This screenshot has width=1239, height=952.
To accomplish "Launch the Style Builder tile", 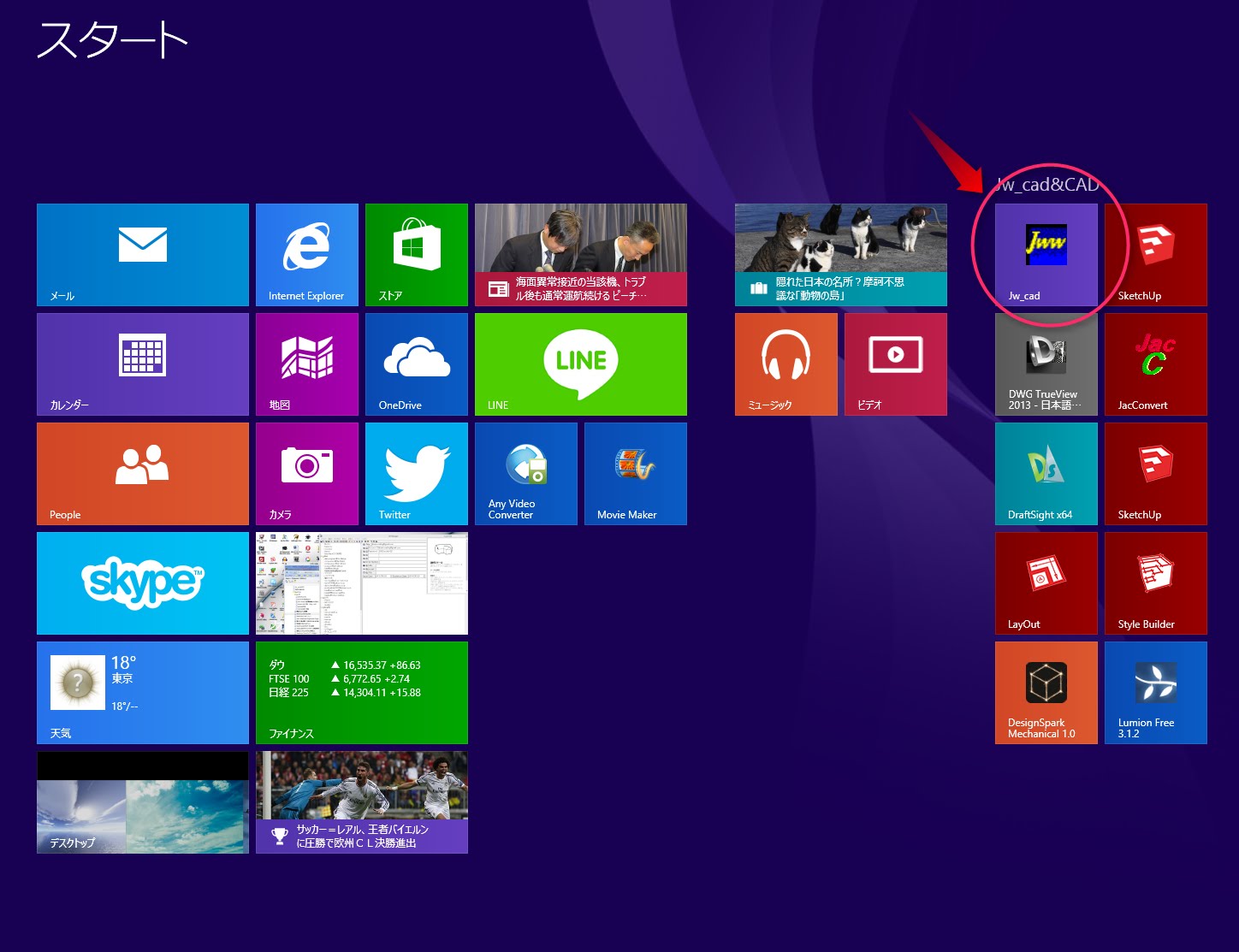I will [x=1156, y=583].
